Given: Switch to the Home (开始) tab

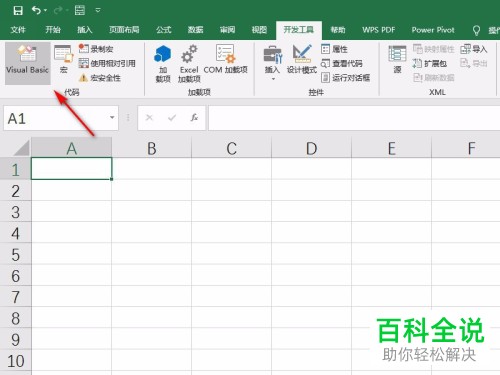Looking at the screenshot, I should coord(53,30).
